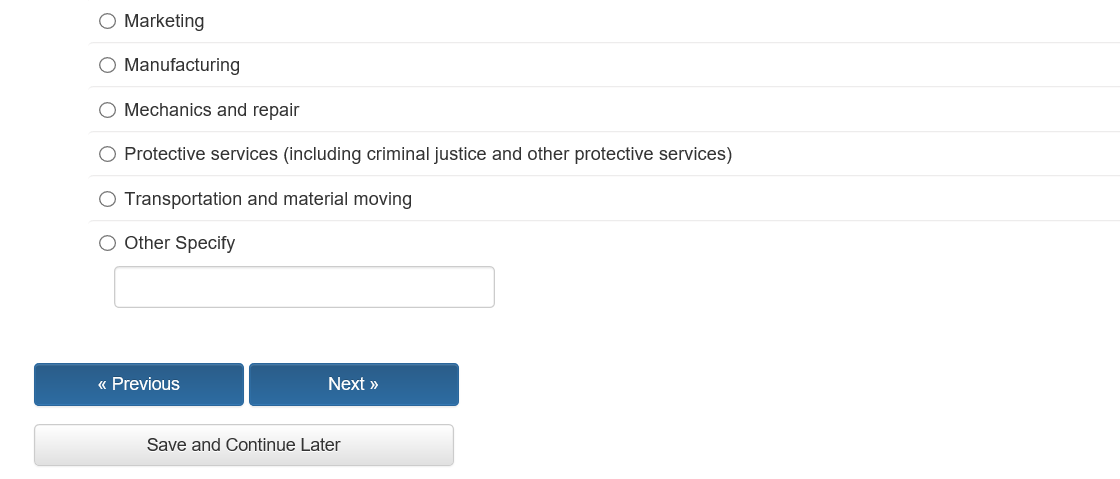The image size is (1120, 479).
Task: Click the "Other Specify" label text
Action: tap(179, 243)
